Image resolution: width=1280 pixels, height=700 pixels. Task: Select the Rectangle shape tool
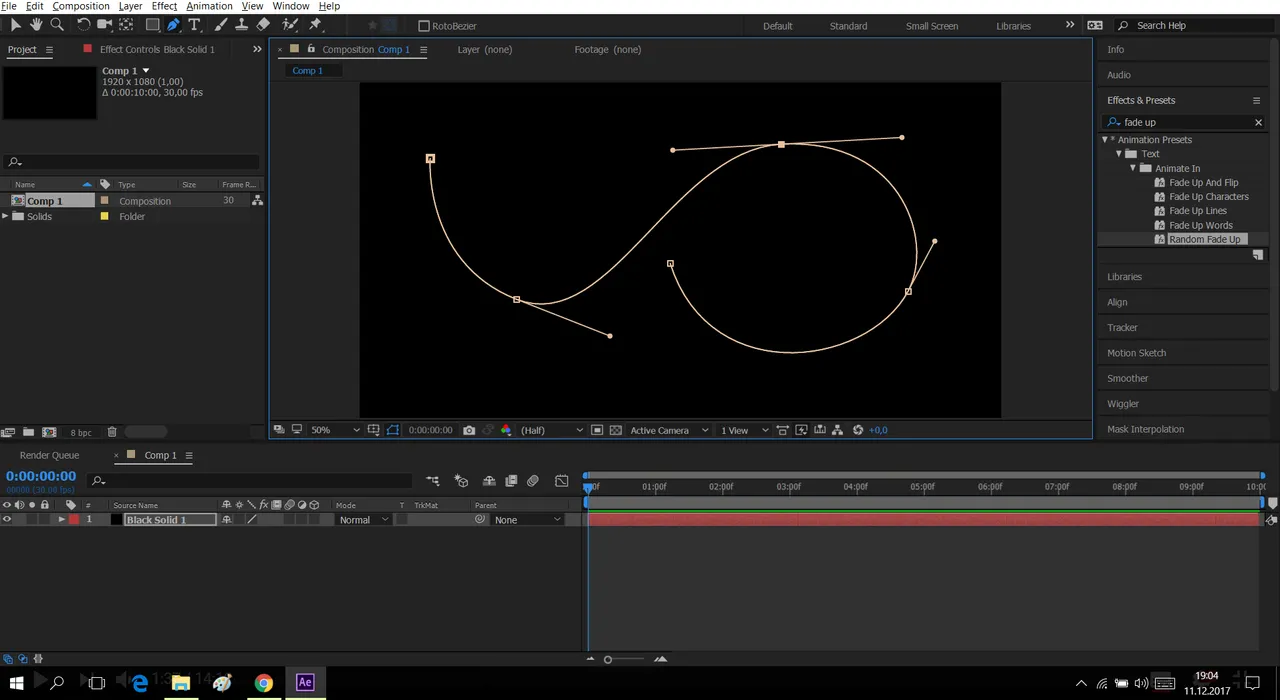click(x=153, y=25)
